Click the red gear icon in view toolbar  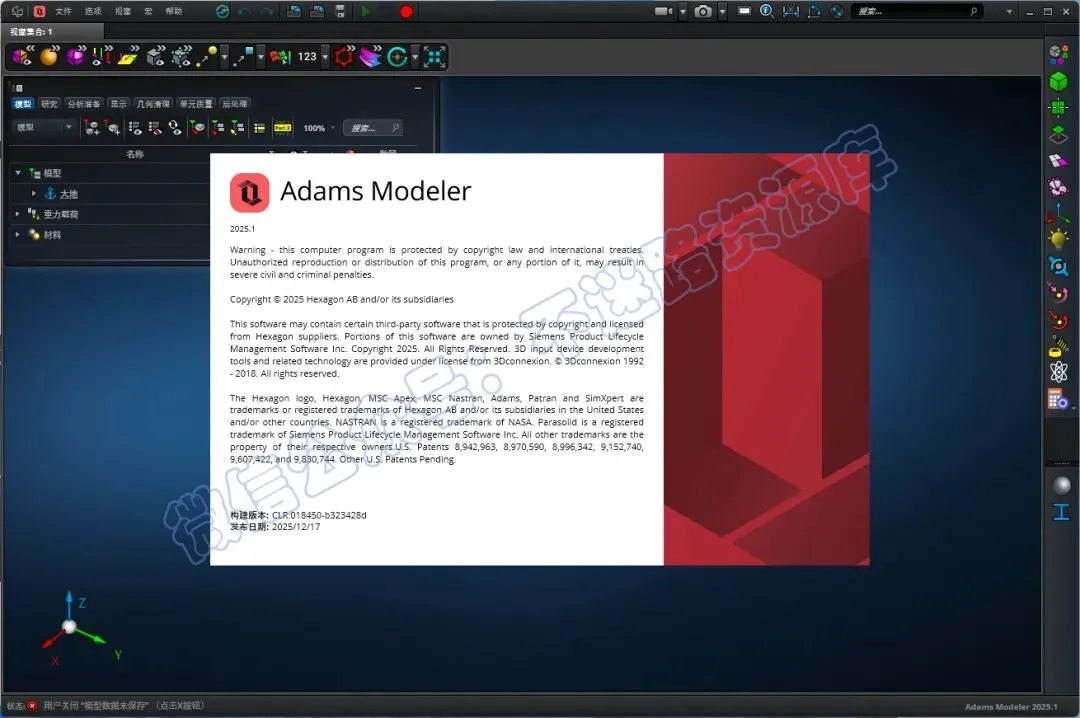(x=344, y=57)
